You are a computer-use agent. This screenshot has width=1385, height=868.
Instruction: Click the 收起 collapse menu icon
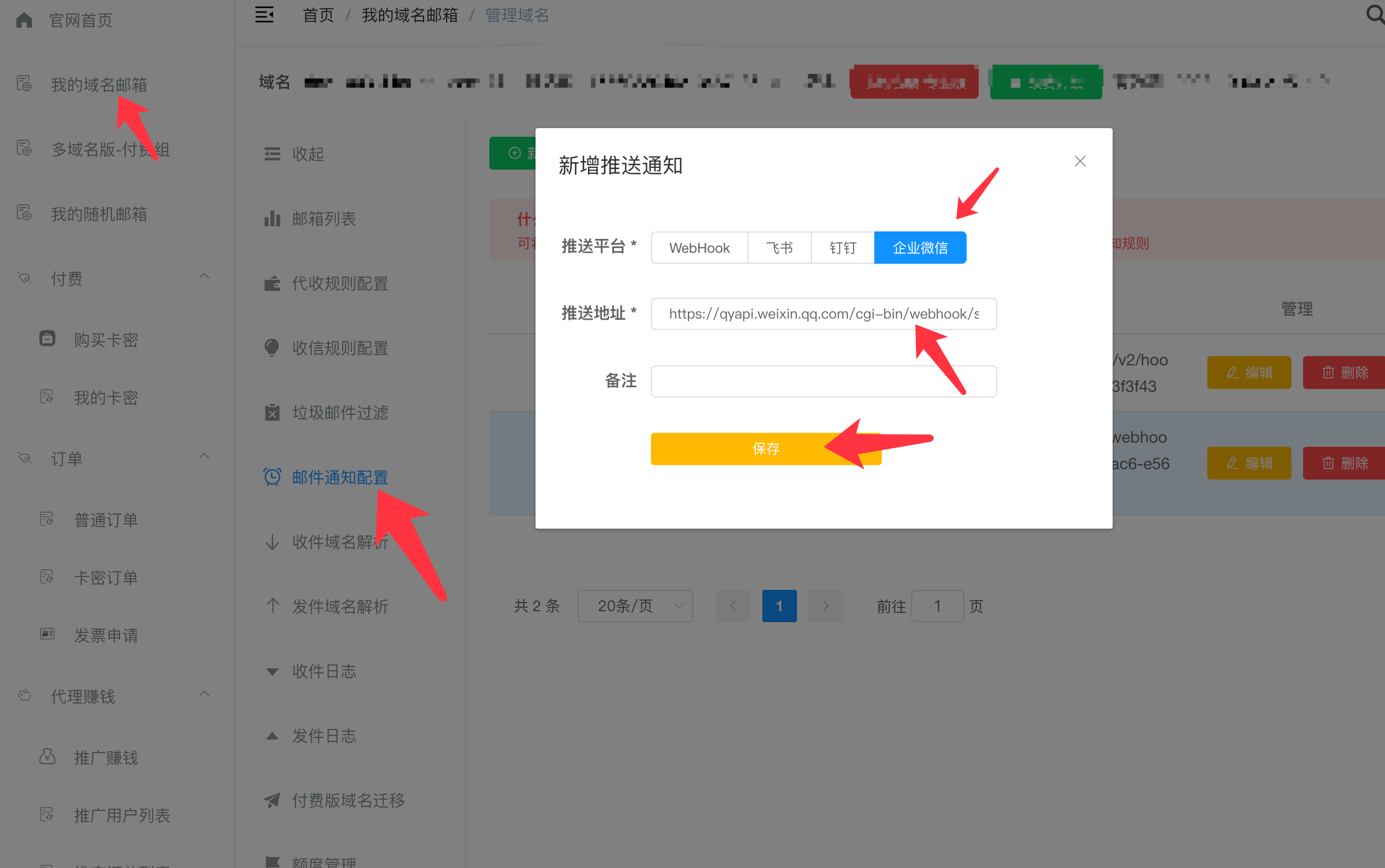click(272, 154)
